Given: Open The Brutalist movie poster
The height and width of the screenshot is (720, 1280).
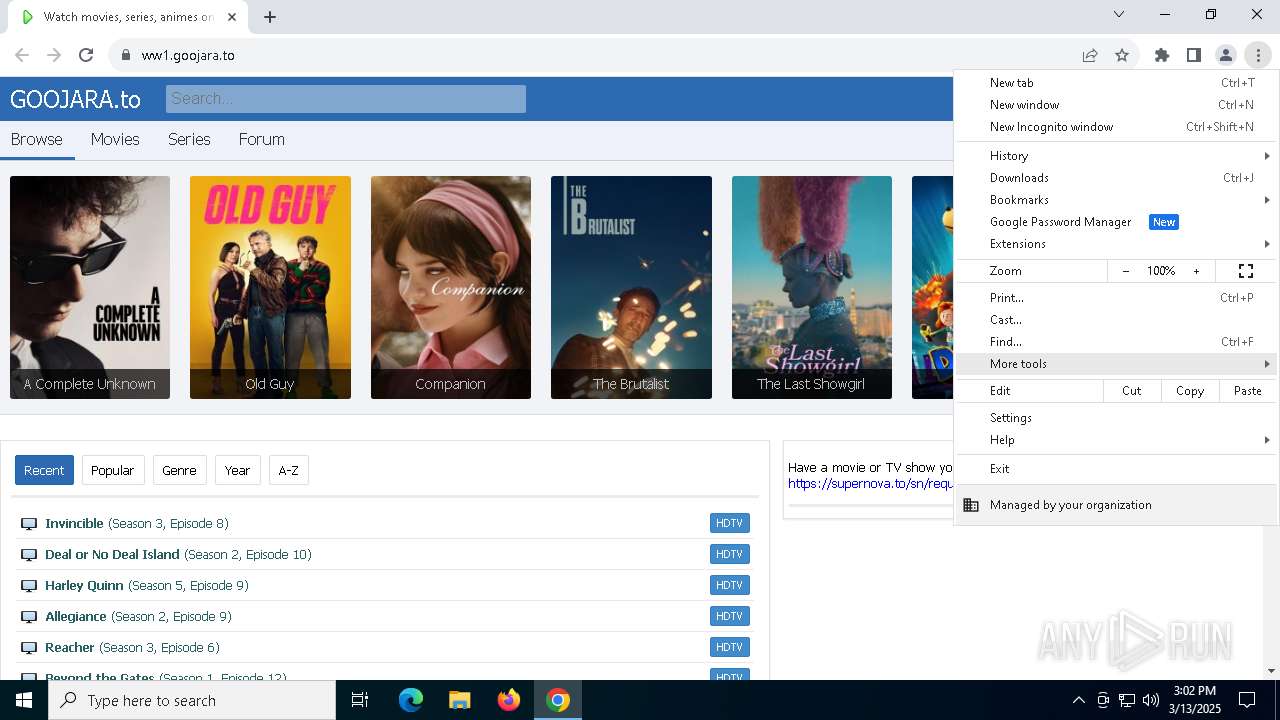Looking at the screenshot, I should (x=631, y=287).
